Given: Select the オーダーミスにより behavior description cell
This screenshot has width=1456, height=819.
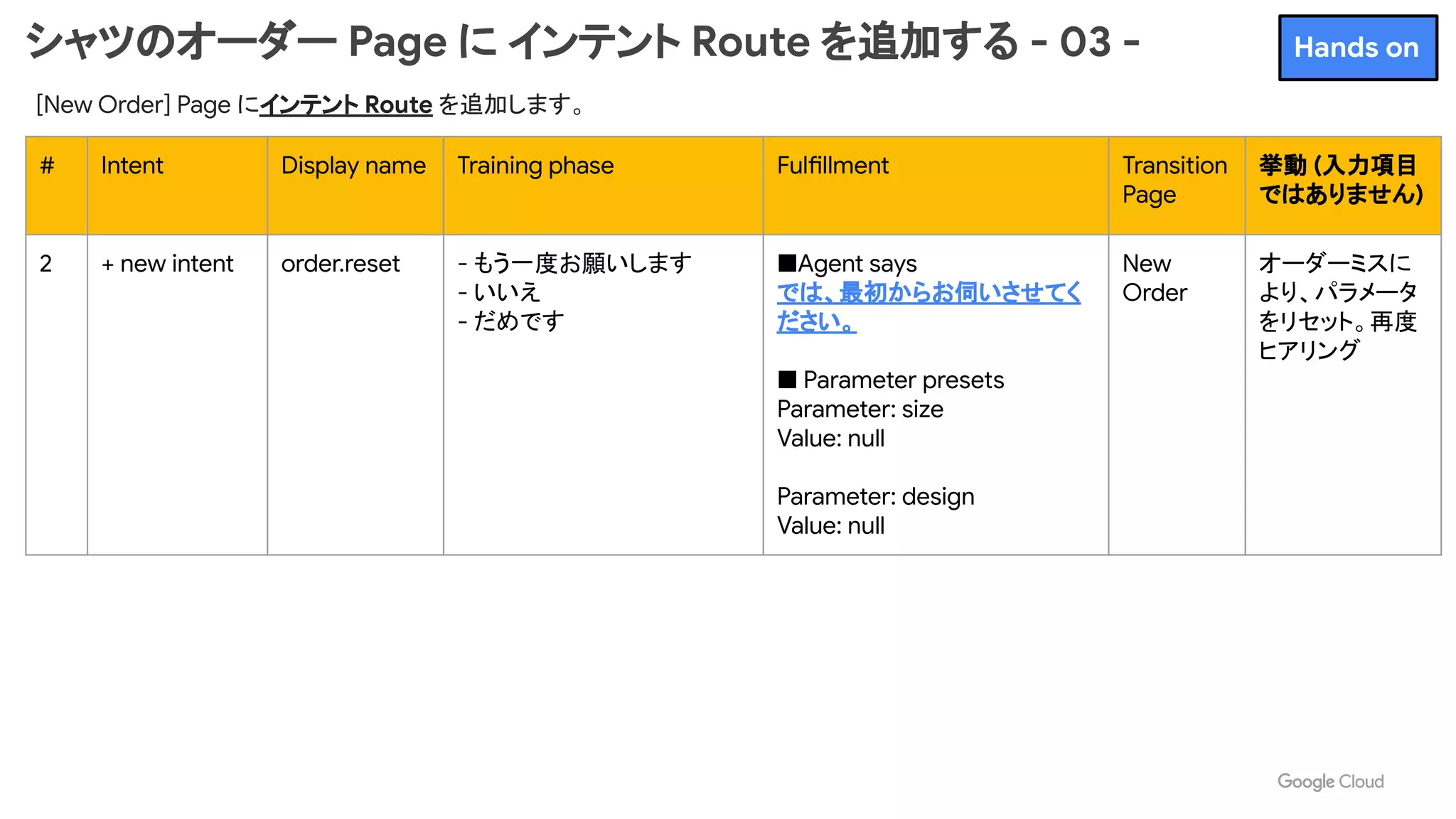Looking at the screenshot, I should click(x=1343, y=395).
